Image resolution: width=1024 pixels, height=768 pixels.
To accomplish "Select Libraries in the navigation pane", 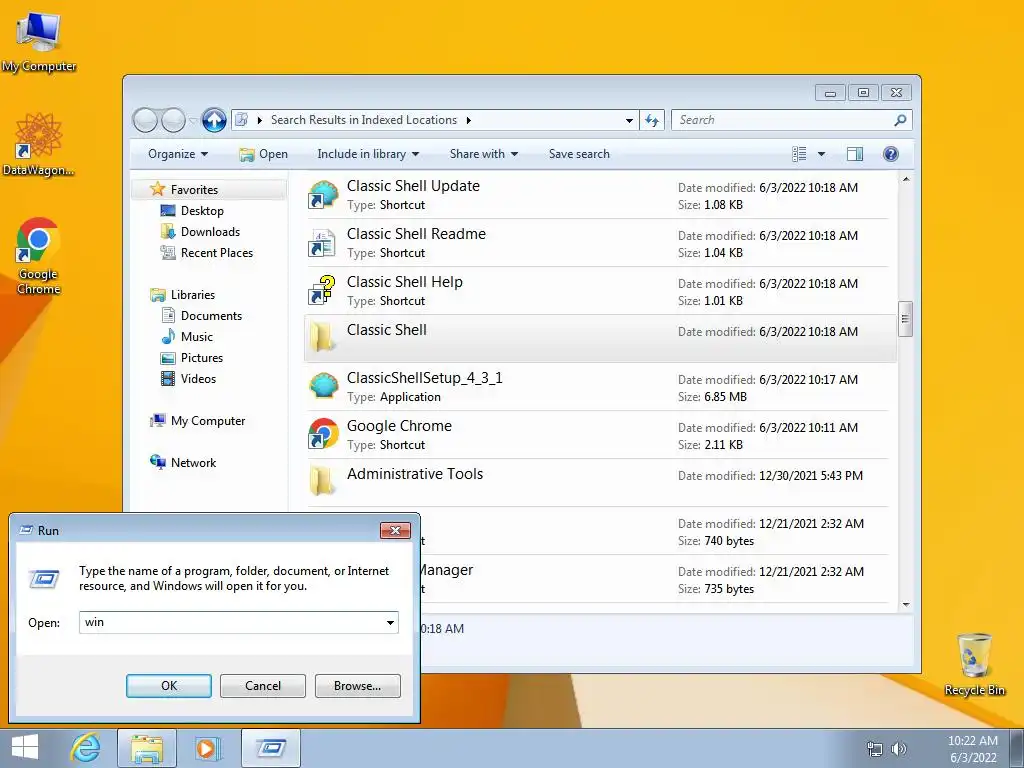I will pos(193,295).
